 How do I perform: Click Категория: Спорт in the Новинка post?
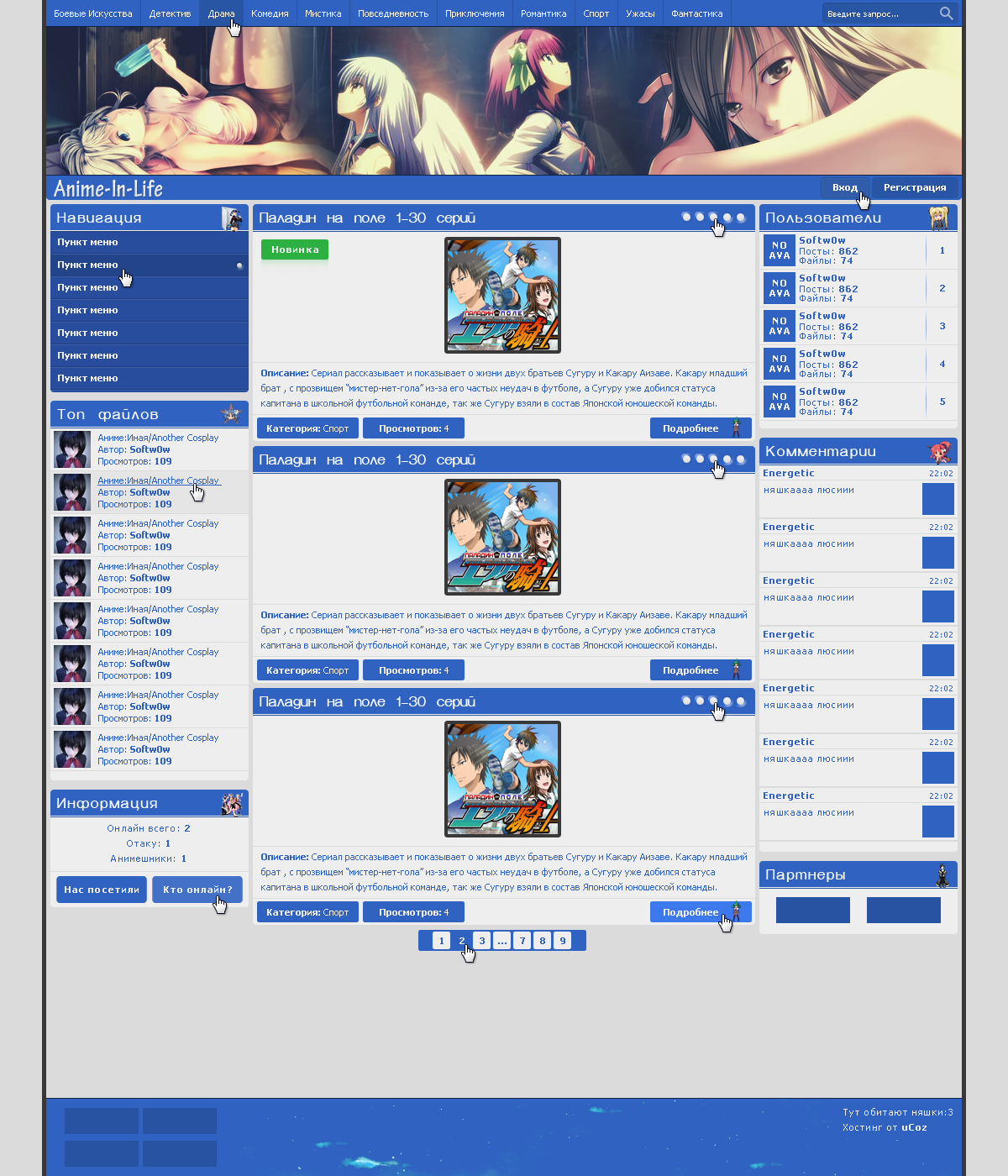[x=307, y=428]
